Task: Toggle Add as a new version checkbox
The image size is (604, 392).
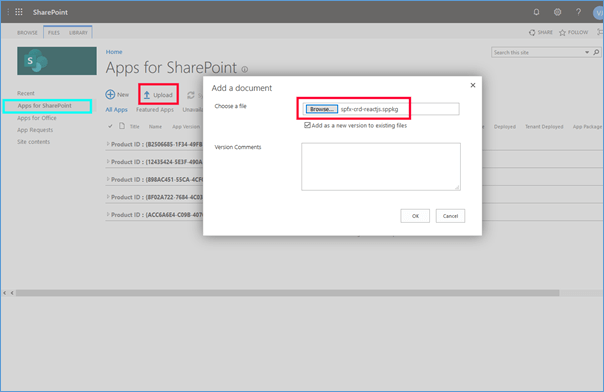Action: click(x=307, y=125)
